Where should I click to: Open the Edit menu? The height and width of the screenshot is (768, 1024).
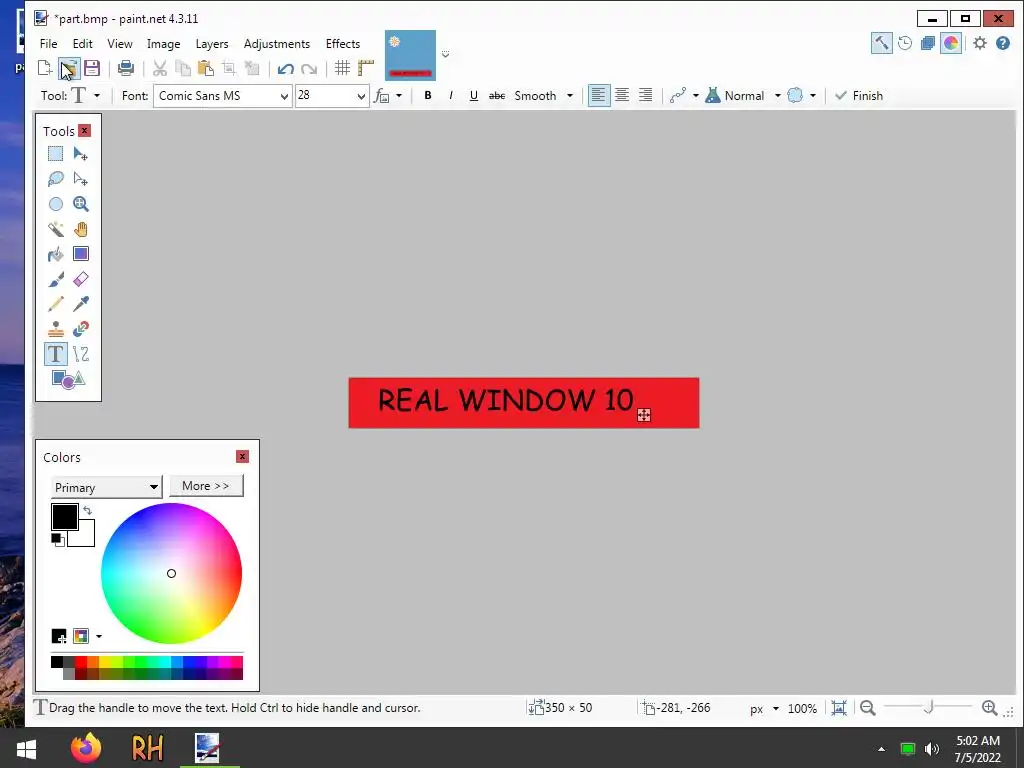click(x=82, y=44)
